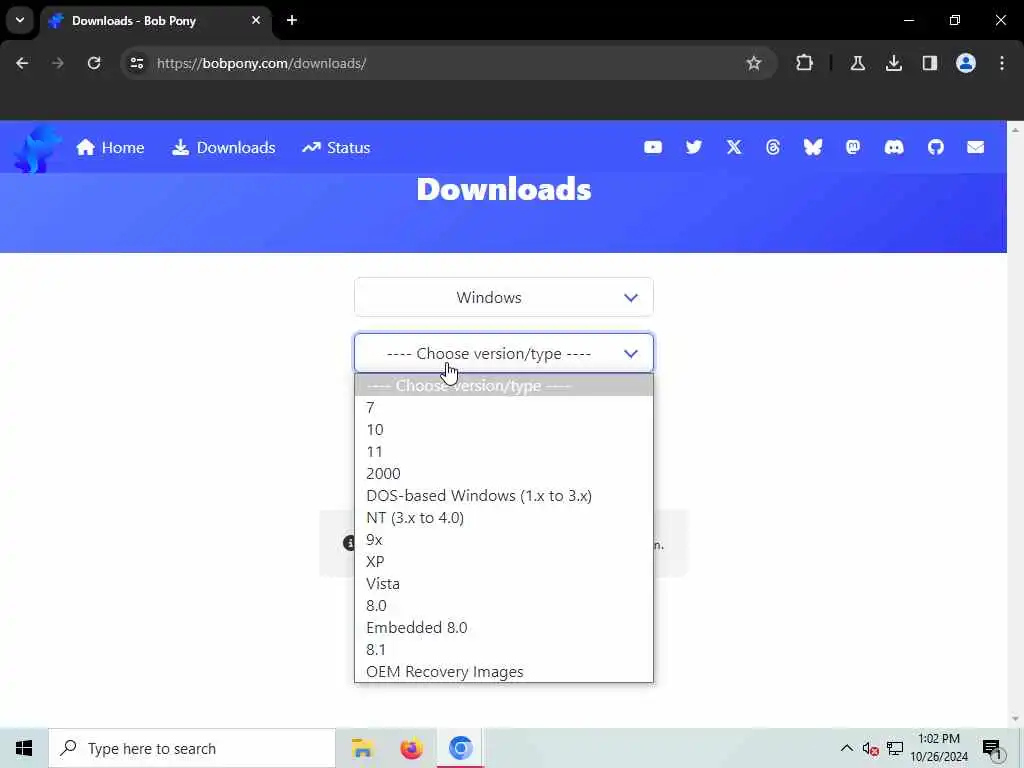Pick the XP option

(x=504, y=562)
